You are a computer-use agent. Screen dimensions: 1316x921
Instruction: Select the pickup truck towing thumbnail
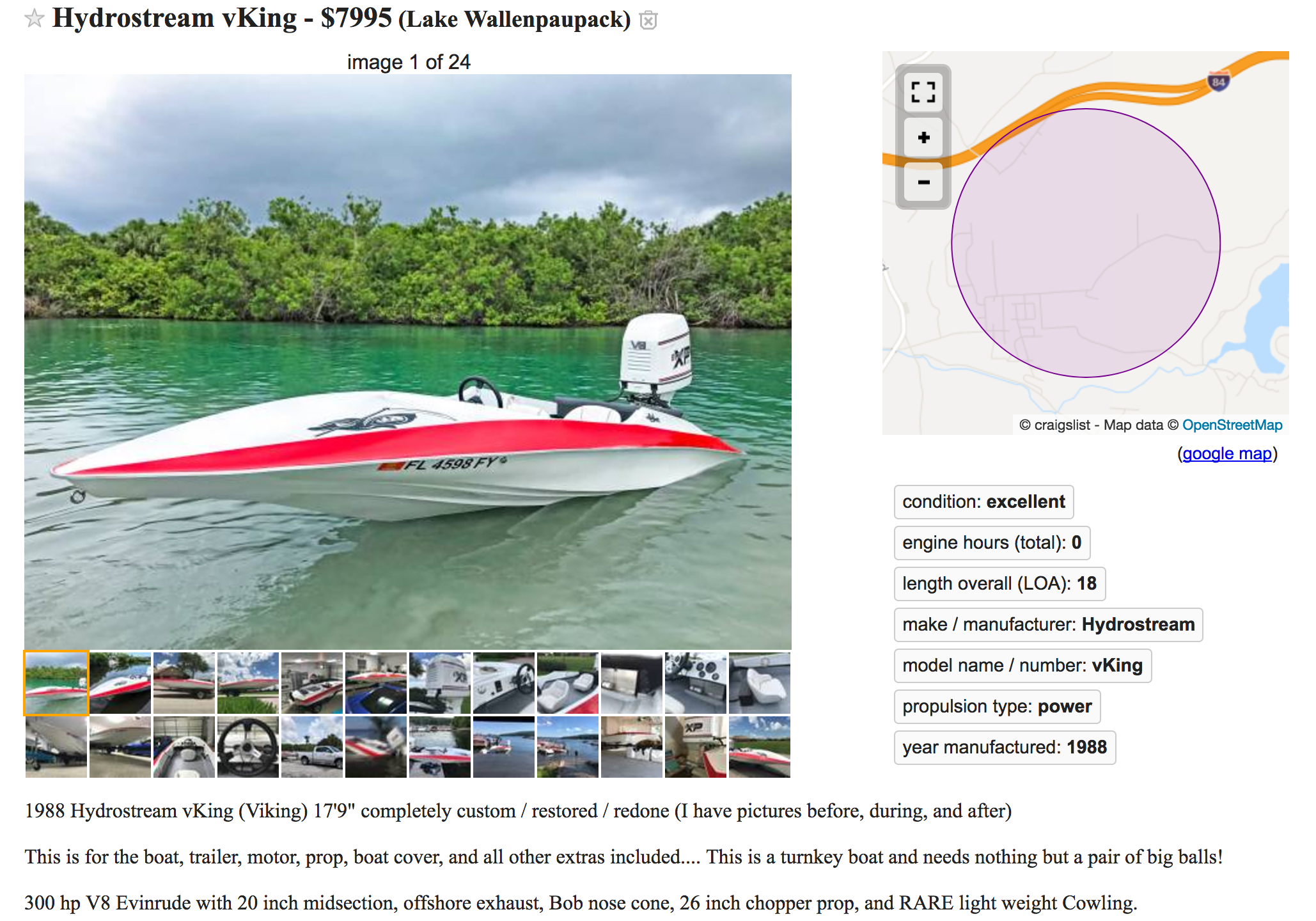pyautogui.click(x=312, y=747)
